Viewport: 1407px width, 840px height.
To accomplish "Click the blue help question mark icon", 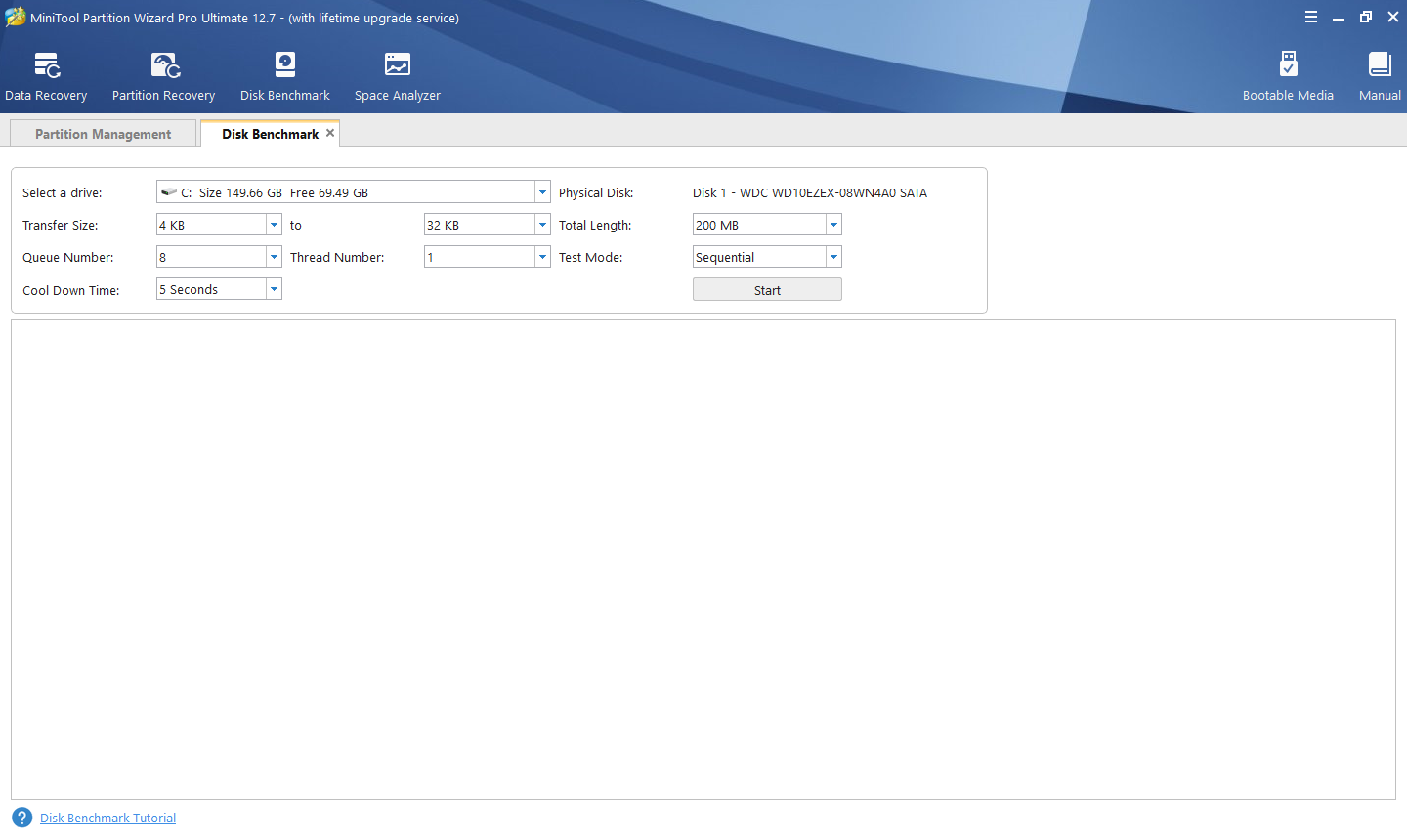I will pyautogui.click(x=21, y=818).
